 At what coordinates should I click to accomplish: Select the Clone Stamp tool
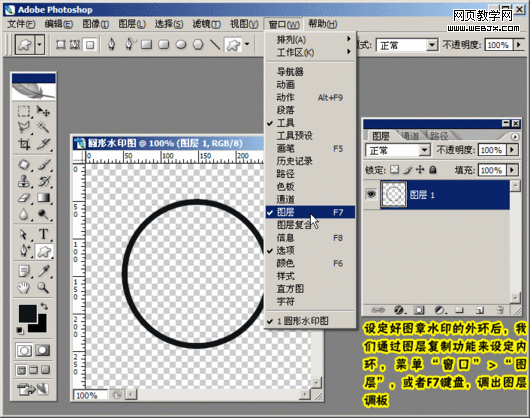[x=23, y=181]
